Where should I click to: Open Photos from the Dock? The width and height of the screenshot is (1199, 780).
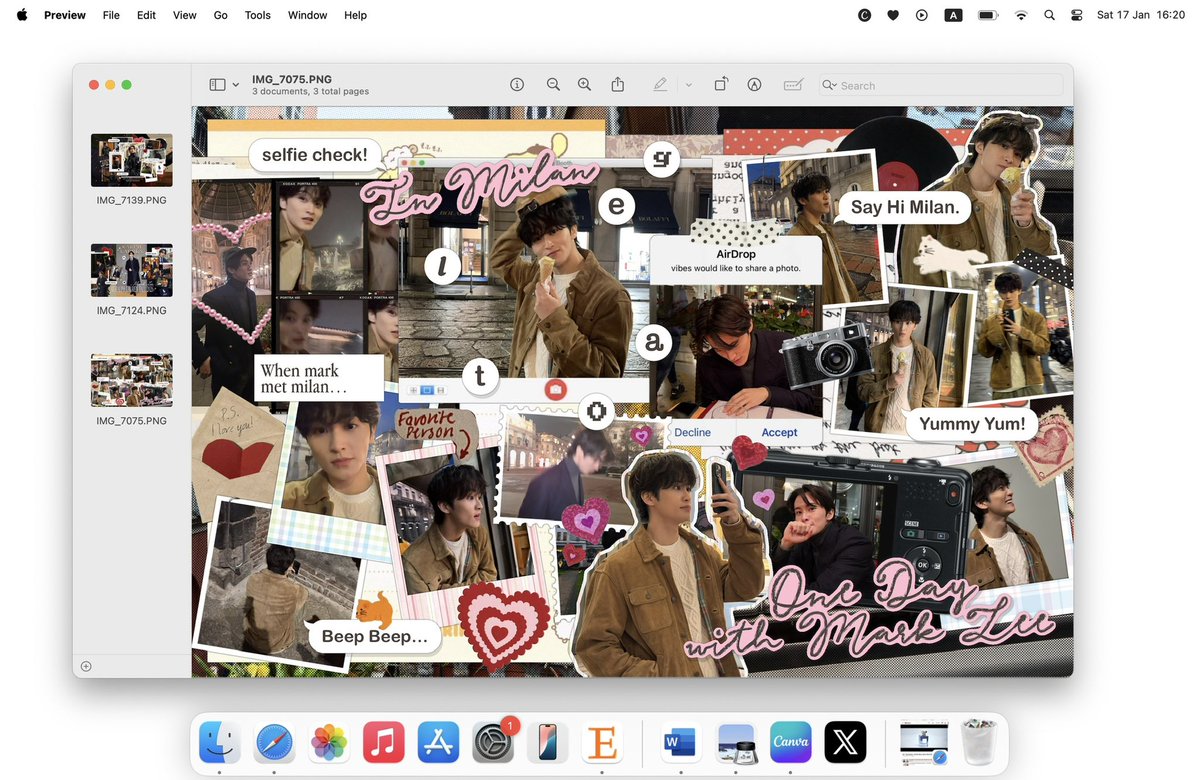coord(329,743)
